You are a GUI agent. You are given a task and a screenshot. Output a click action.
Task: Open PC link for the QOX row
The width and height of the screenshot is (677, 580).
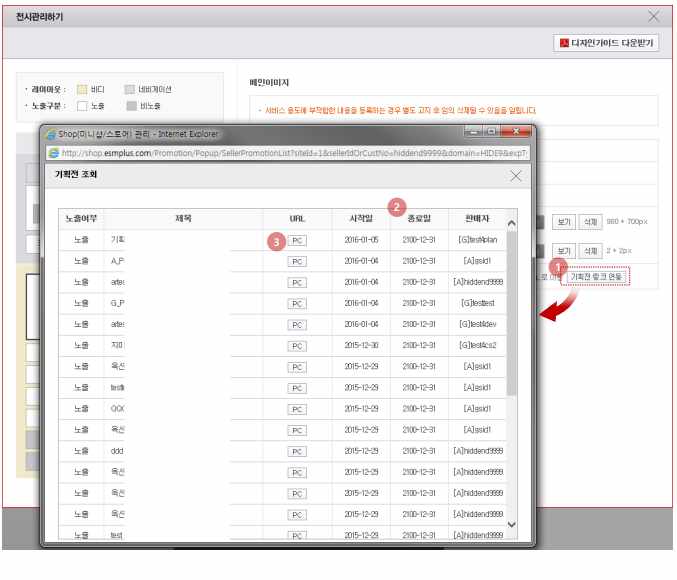tap(297, 409)
